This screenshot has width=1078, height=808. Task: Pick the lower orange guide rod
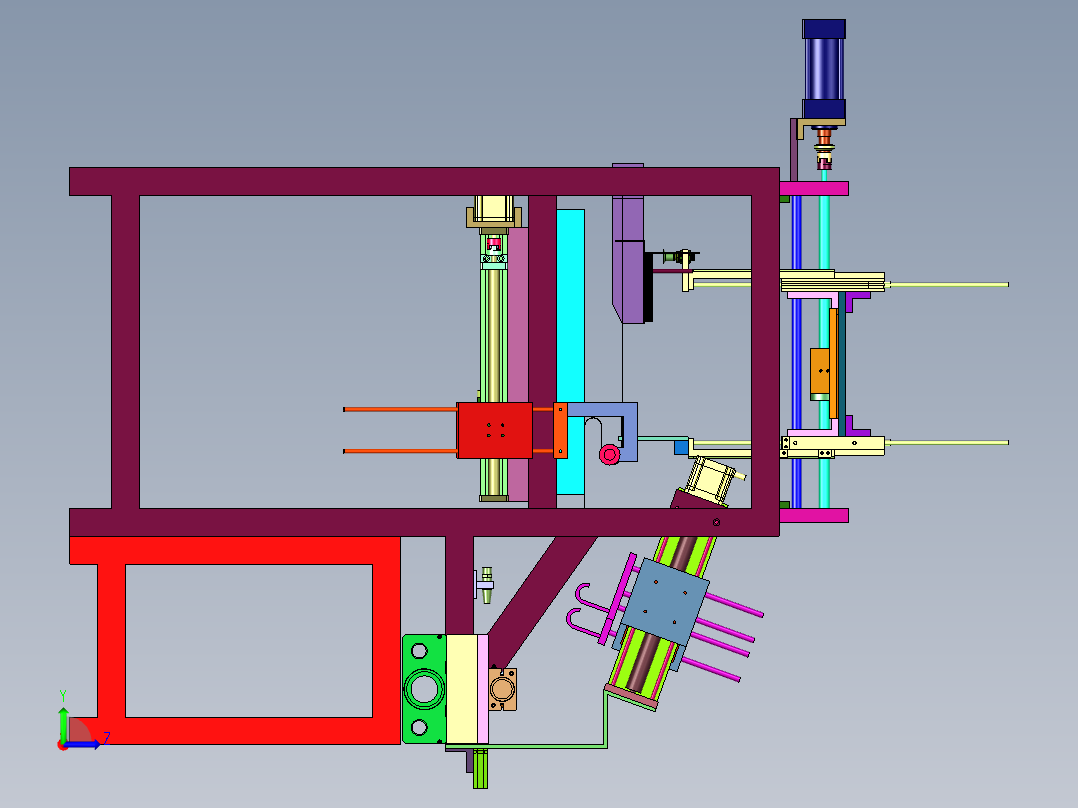coord(400,451)
